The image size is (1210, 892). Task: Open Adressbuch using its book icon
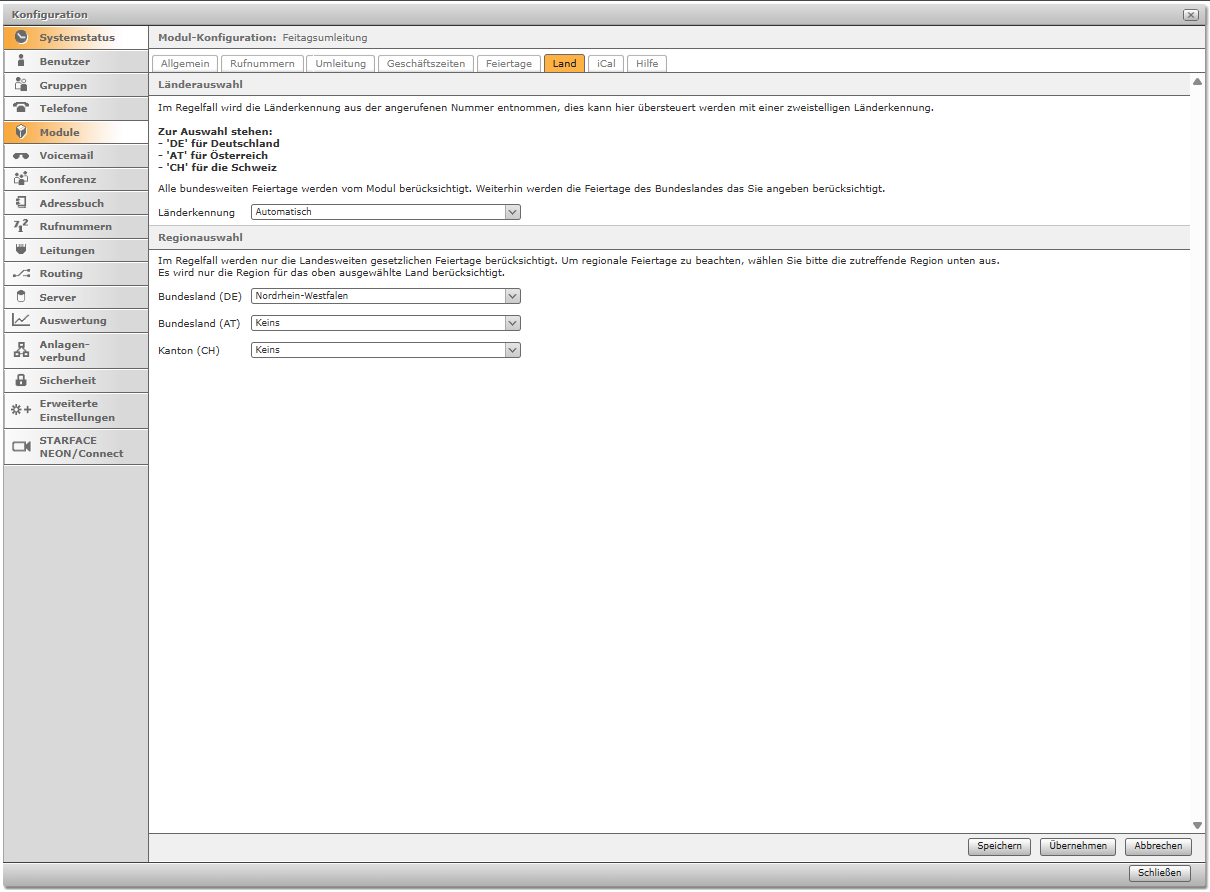21,203
